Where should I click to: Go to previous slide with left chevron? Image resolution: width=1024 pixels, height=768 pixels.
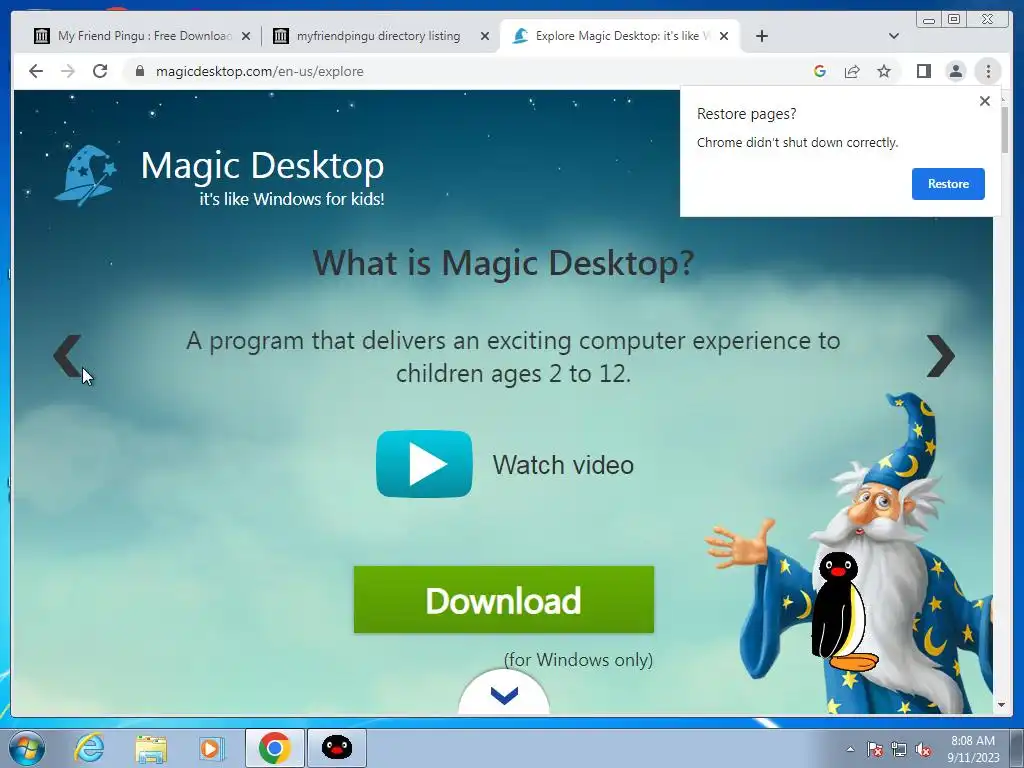click(x=67, y=355)
